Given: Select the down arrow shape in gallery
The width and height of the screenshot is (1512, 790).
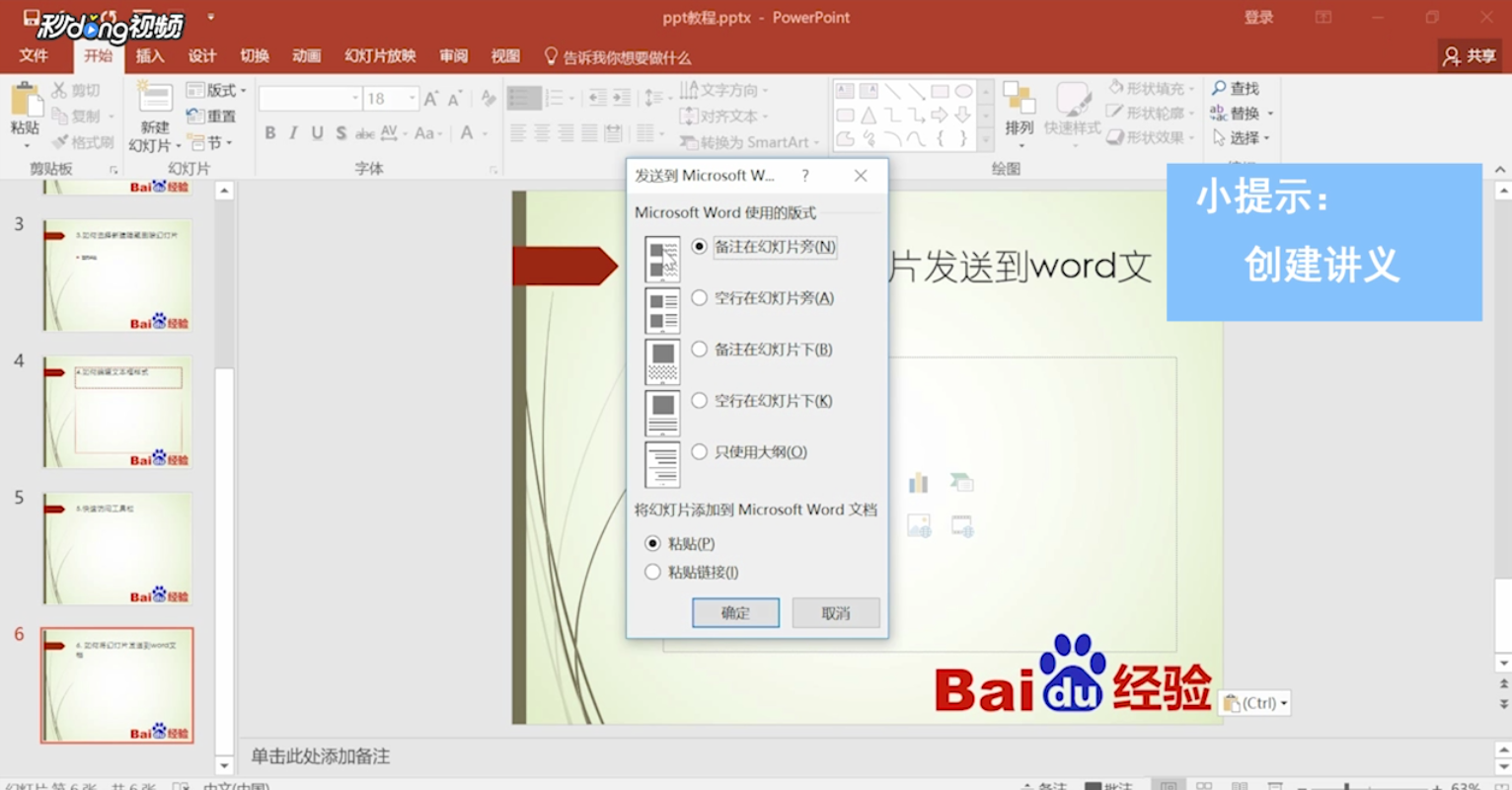Looking at the screenshot, I should click(963, 116).
